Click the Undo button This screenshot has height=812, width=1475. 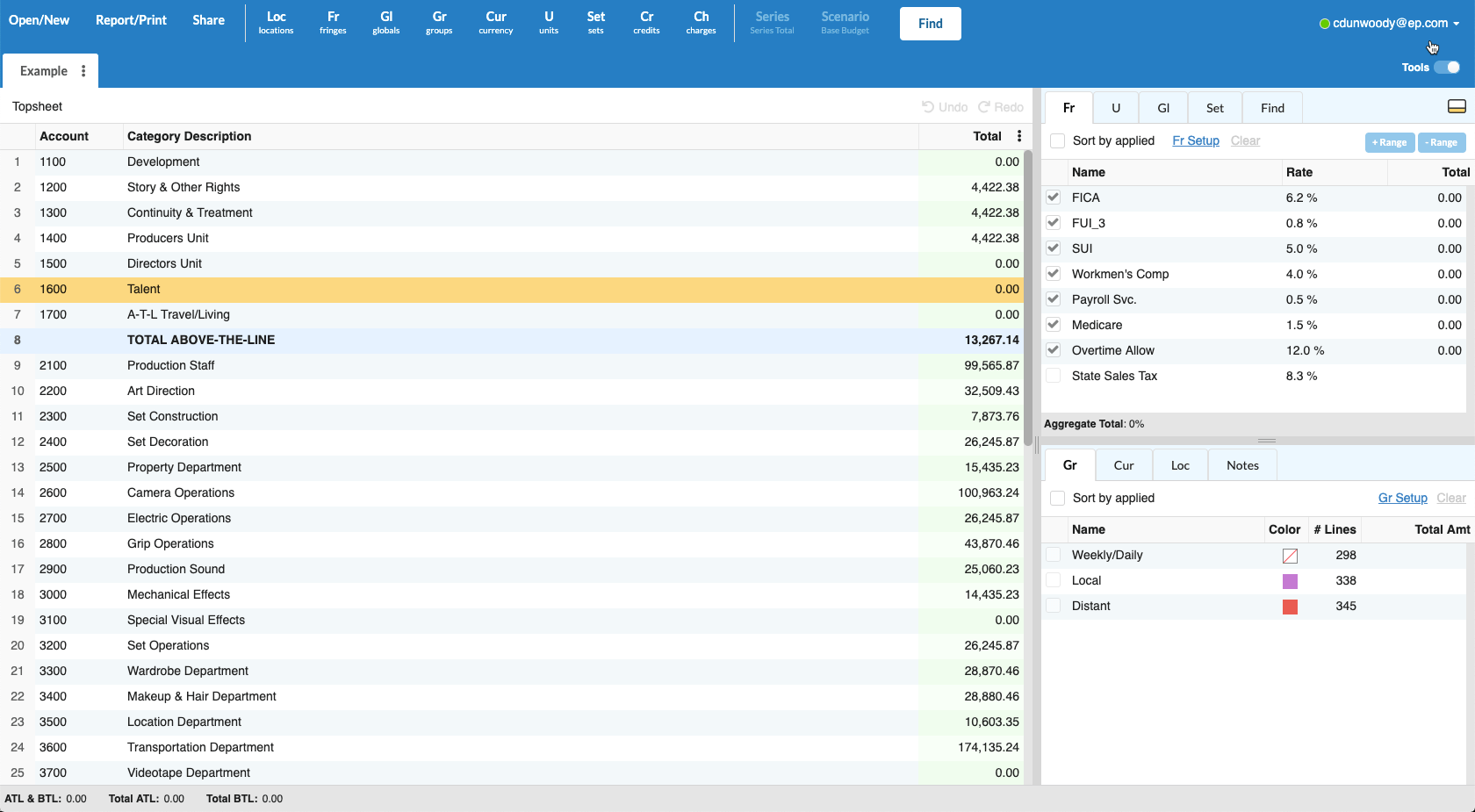pyautogui.click(x=945, y=107)
